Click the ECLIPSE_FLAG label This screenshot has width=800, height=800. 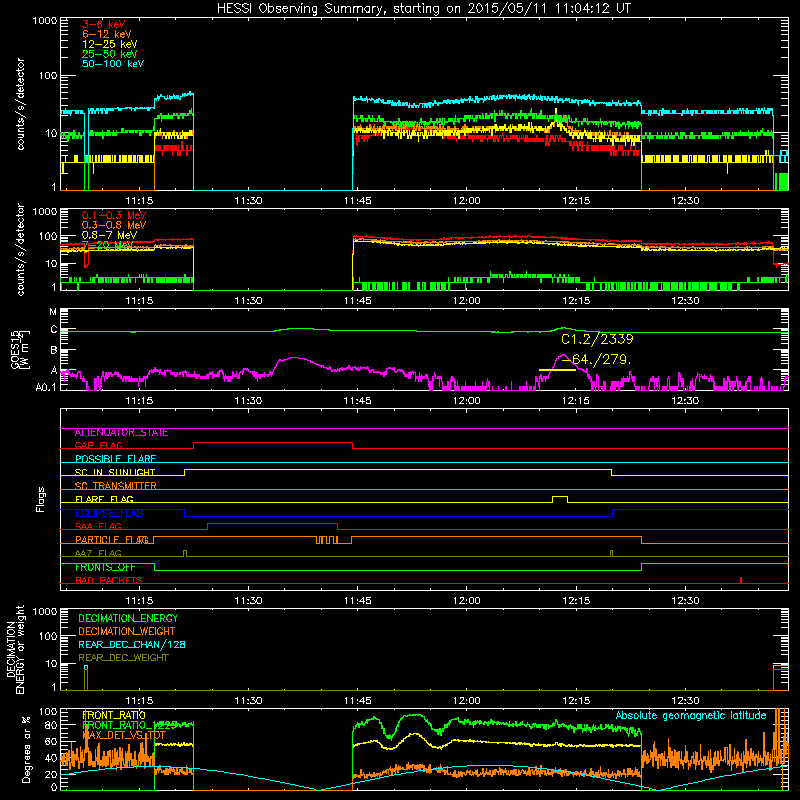click(x=109, y=513)
